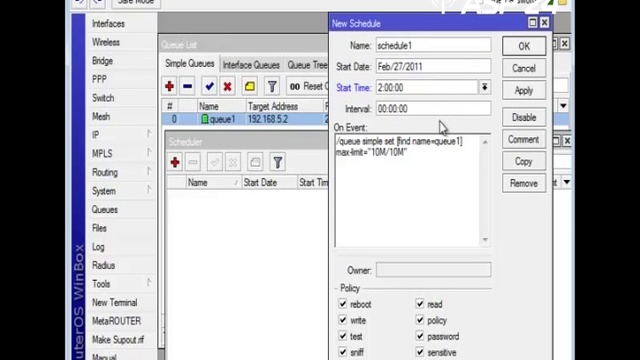Open Radius from the sidebar menu
Image resolution: width=640 pixels, height=360 pixels.
tap(103, 265)
